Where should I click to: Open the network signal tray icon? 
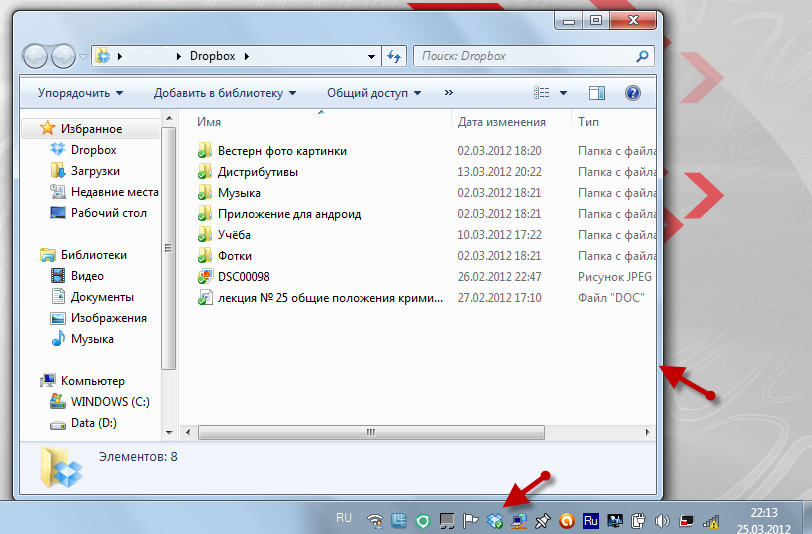point(710,521)
